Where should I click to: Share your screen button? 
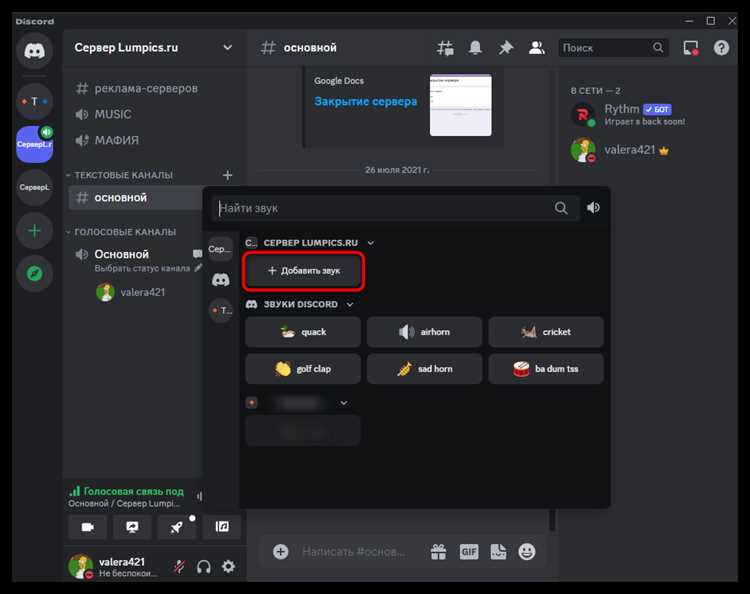132,527
